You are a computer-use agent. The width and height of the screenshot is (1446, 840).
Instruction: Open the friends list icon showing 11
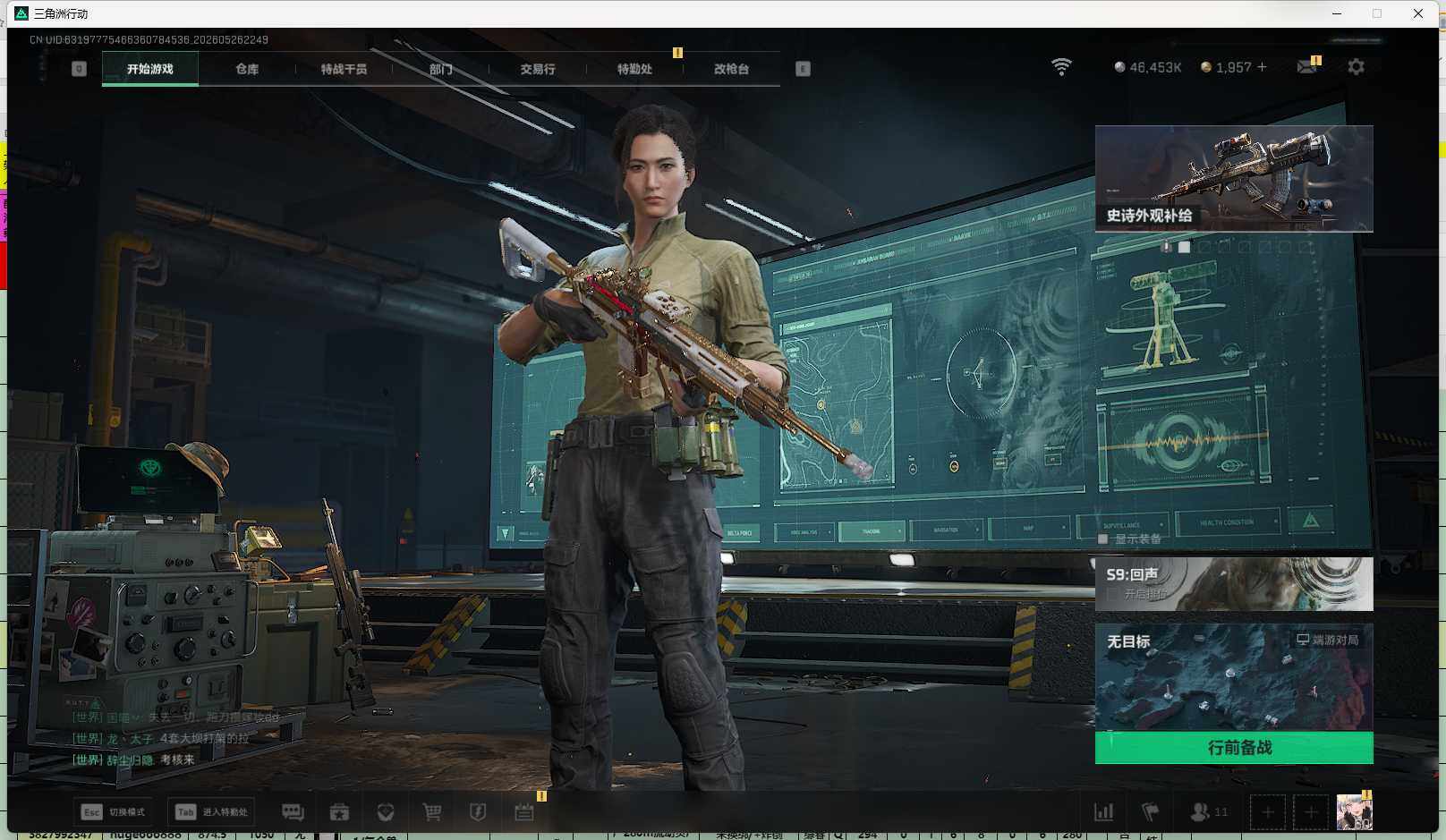[x=1209, y=812]
